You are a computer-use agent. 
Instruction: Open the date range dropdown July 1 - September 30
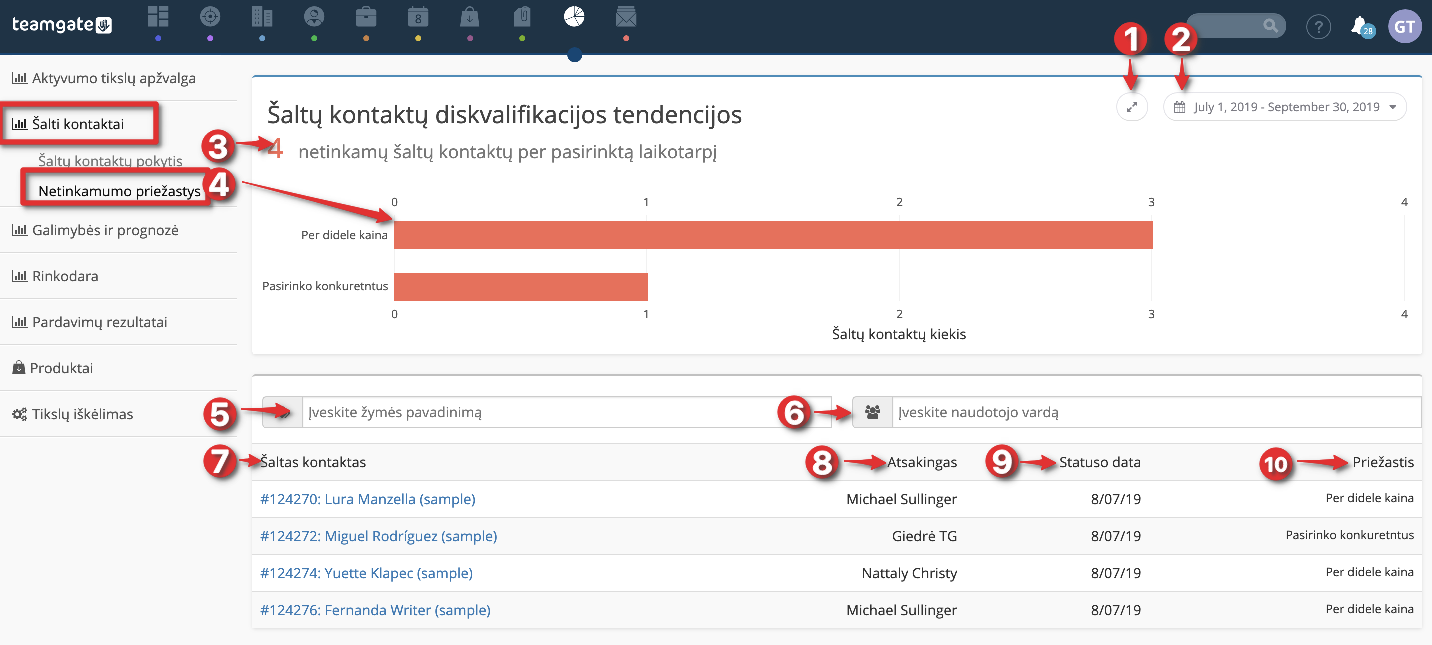[x=1285, y=107]
